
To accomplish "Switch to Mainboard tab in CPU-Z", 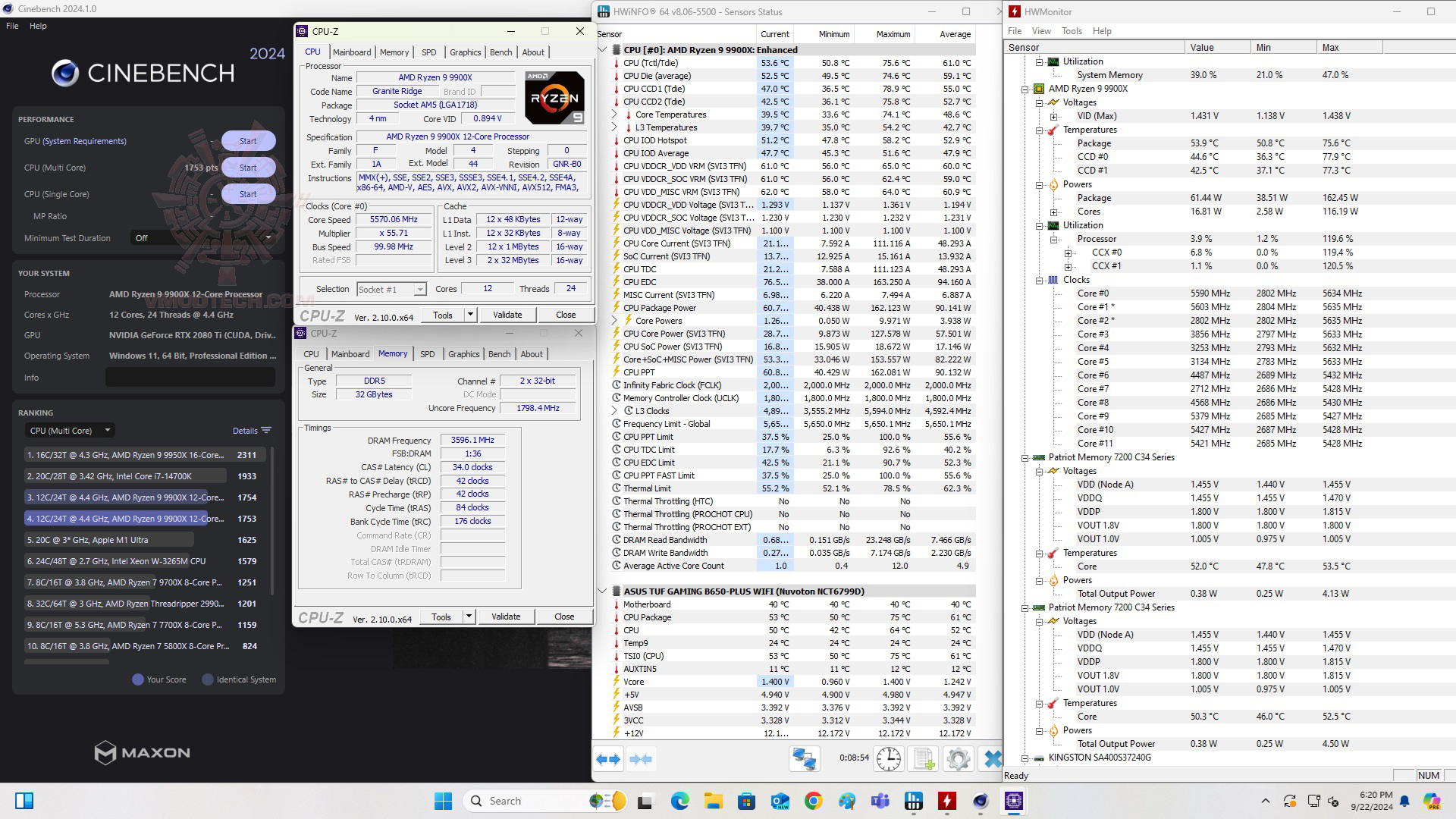I will pos(352,52).
